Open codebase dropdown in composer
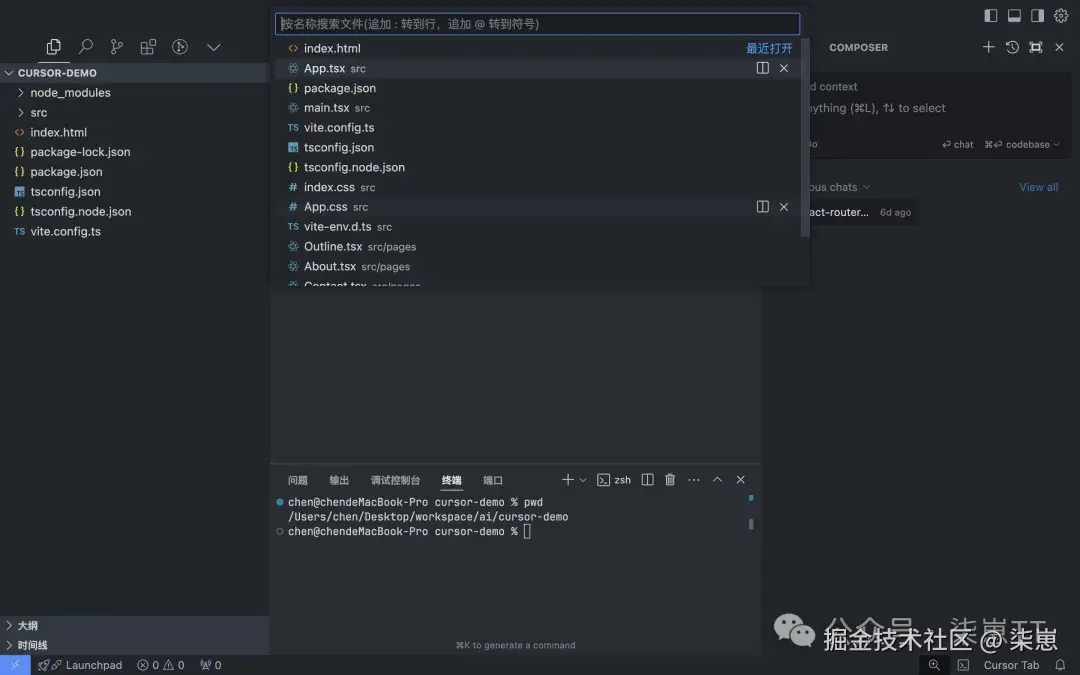The width and height of the screenshot is (1080, 675). [x=1022, y=145]
